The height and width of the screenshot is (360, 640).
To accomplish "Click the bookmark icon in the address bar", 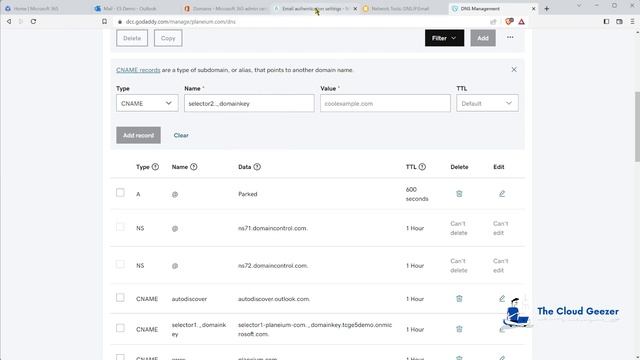I will point(104,22).
